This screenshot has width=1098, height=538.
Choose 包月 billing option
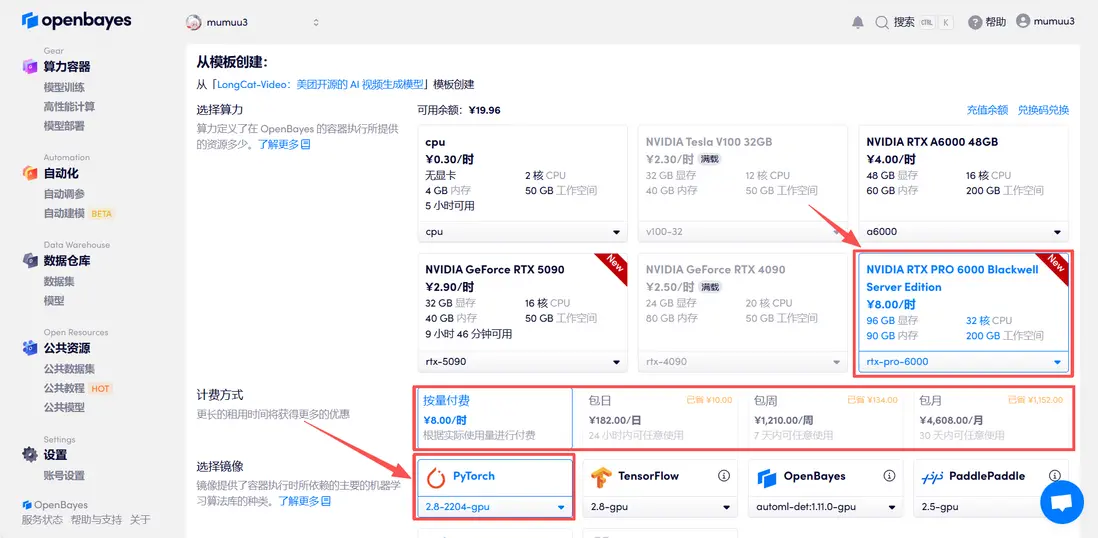(989, 418)
